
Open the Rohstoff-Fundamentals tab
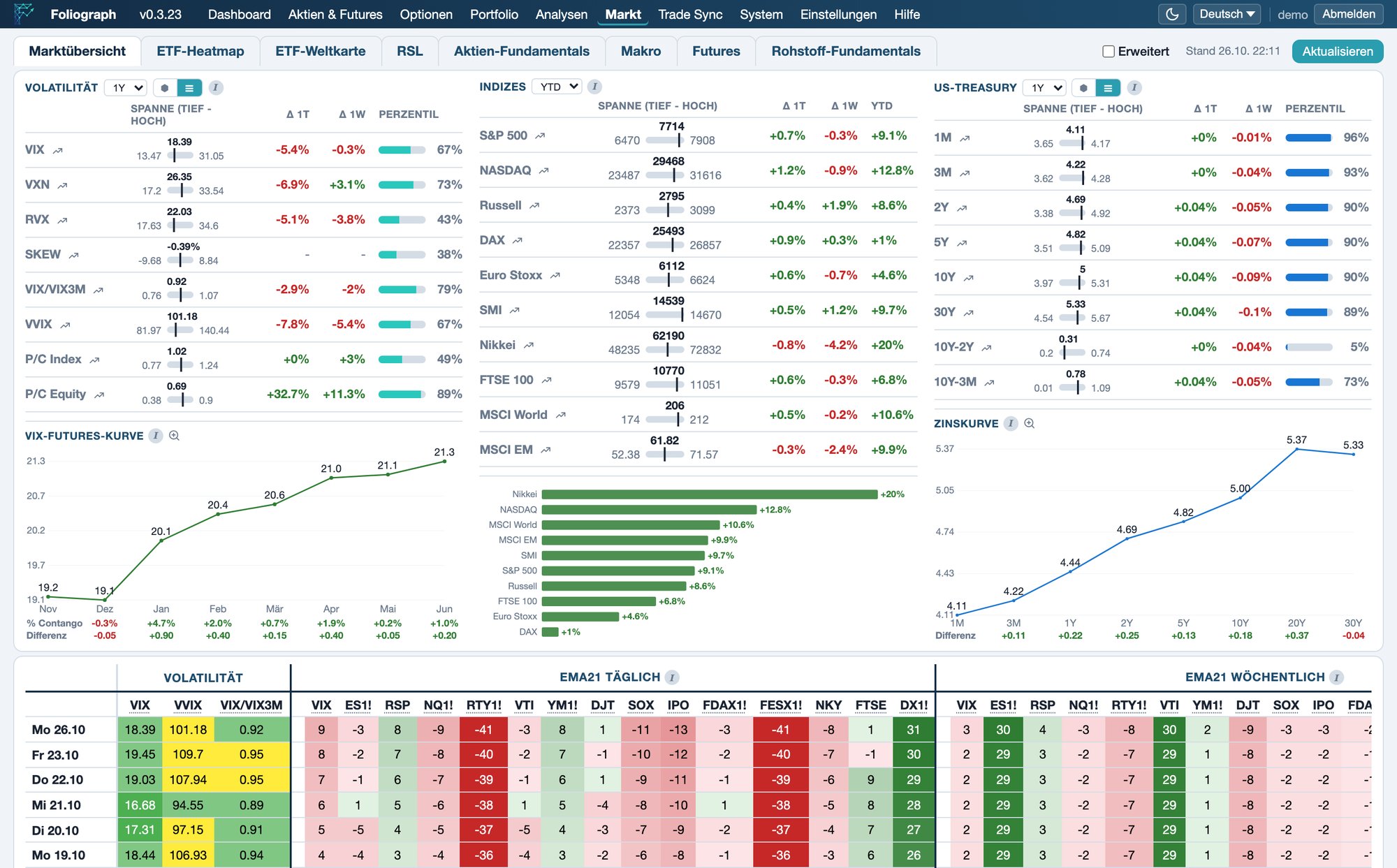846,51
